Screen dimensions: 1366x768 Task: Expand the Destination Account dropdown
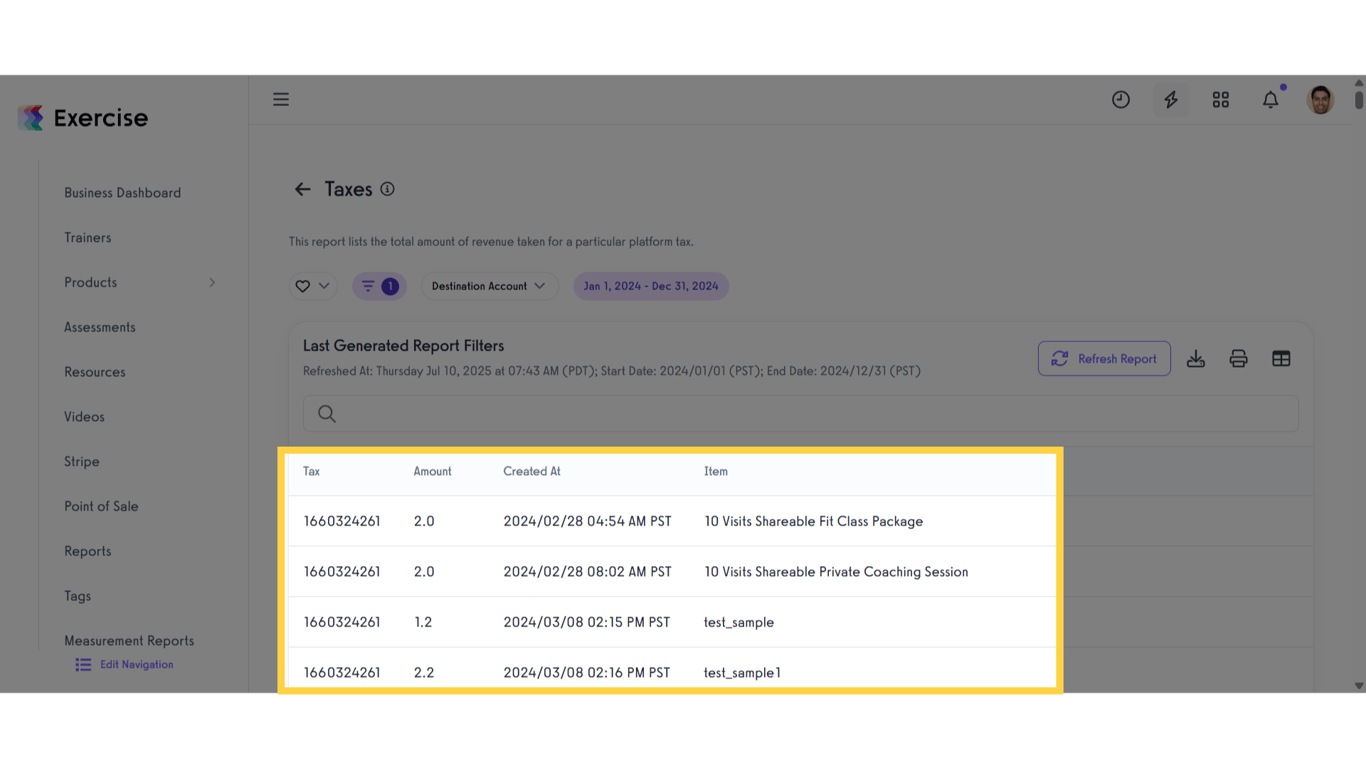click(488, 286)
